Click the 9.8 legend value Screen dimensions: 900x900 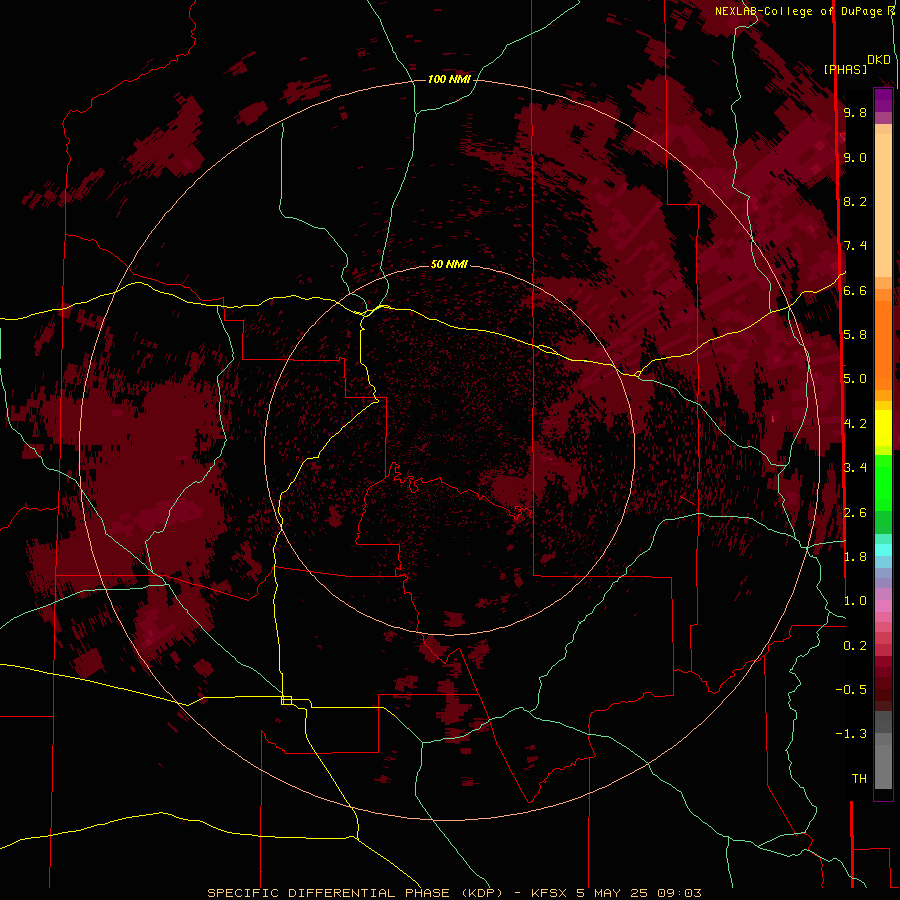click(855, 112)
